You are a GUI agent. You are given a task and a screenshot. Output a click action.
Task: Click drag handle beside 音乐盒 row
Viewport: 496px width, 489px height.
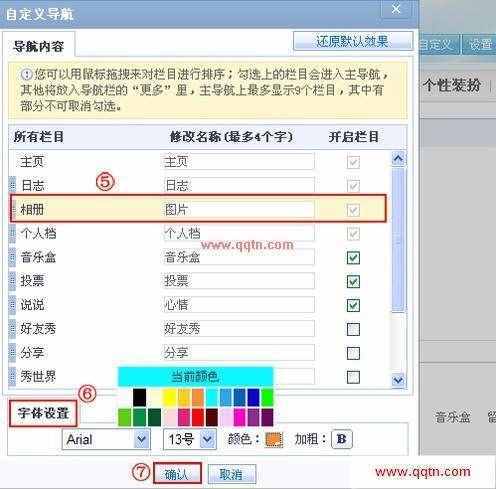12,257
